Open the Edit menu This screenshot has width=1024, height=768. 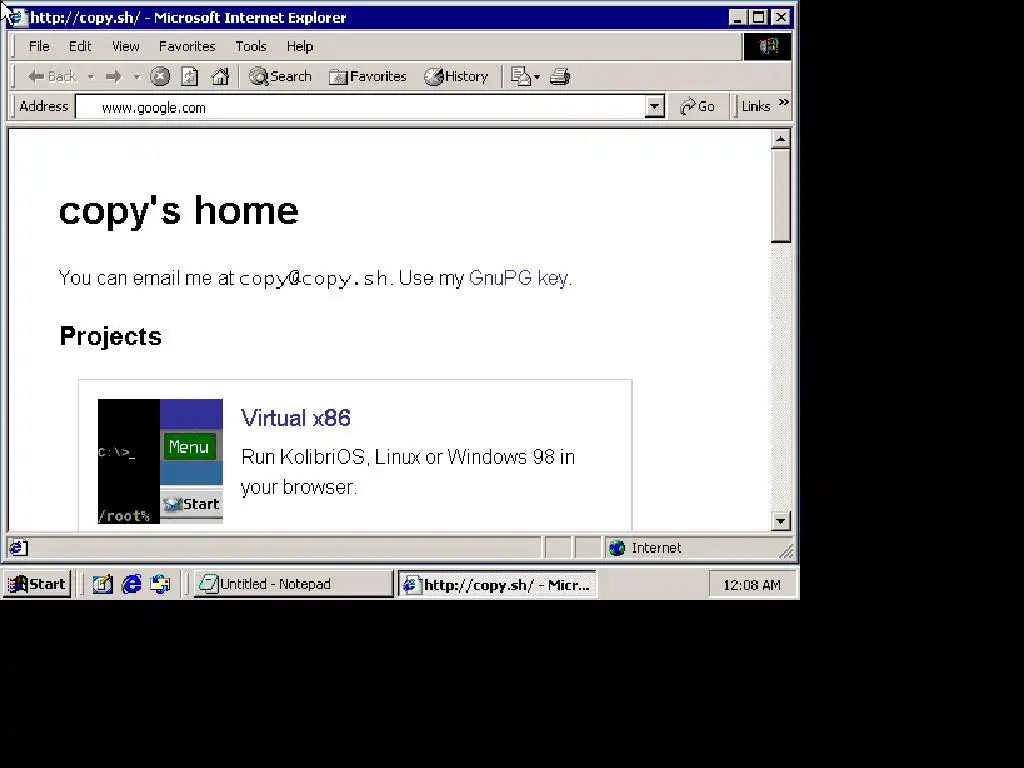click(80, 46)
